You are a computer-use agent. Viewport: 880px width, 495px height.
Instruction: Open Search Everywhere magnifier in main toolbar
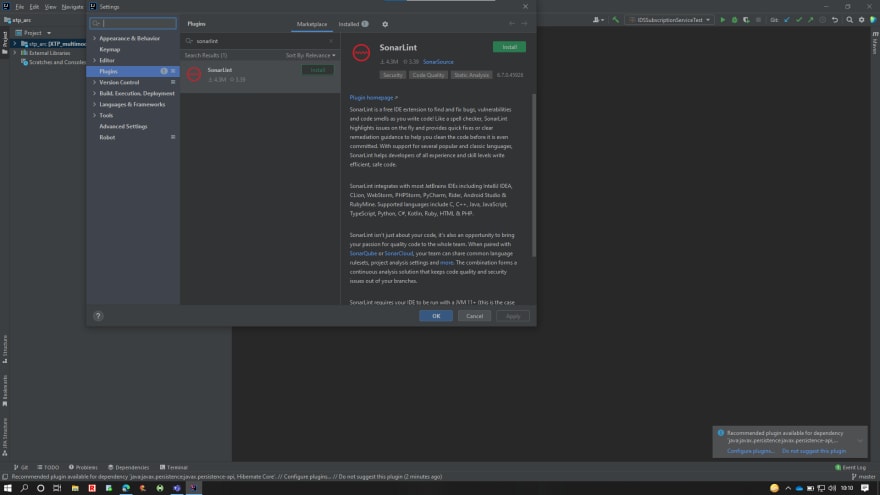[849, 20]
